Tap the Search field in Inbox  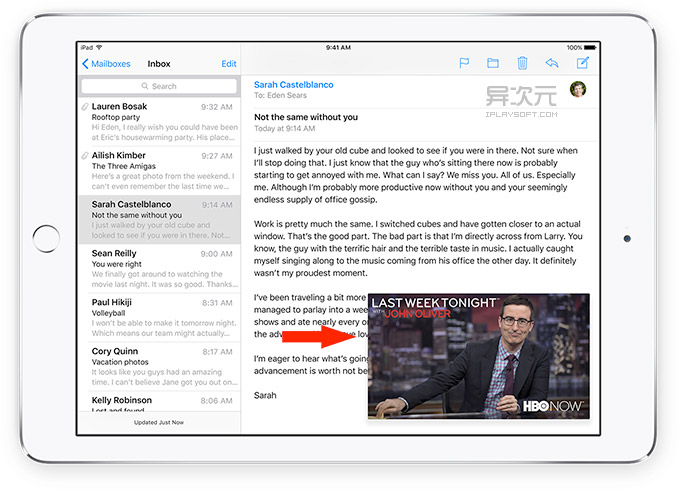pyautogui.click(x=160, y=87)
